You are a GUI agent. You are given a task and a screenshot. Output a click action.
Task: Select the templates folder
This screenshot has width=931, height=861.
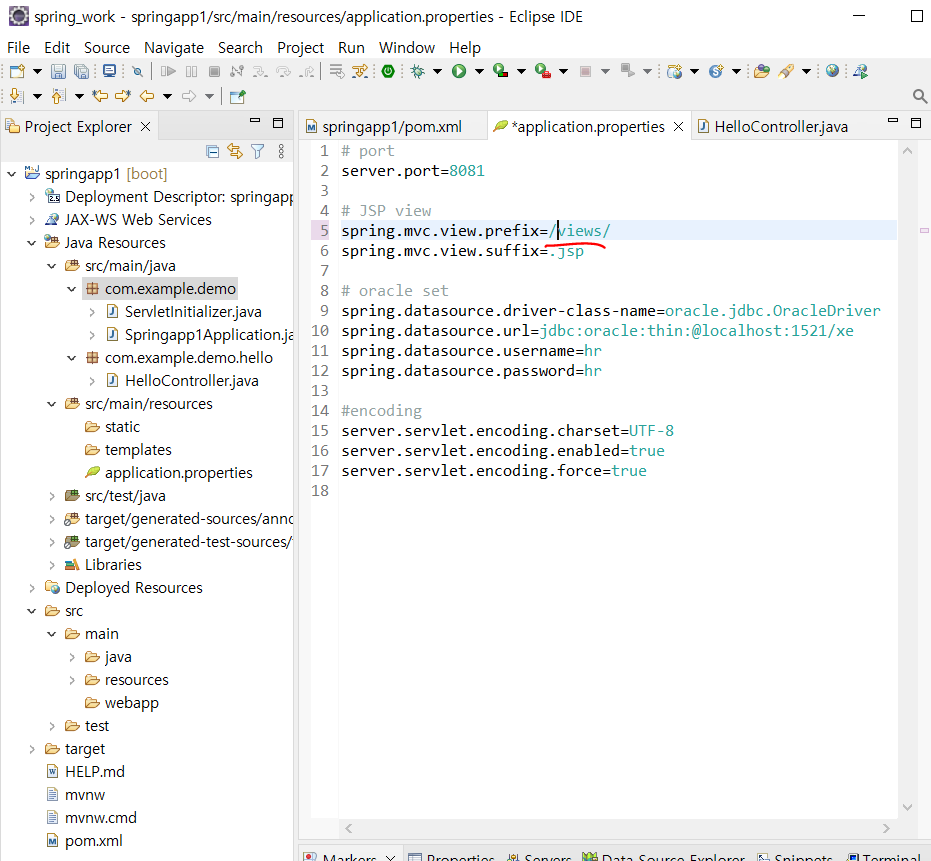(x=138, y=450)
